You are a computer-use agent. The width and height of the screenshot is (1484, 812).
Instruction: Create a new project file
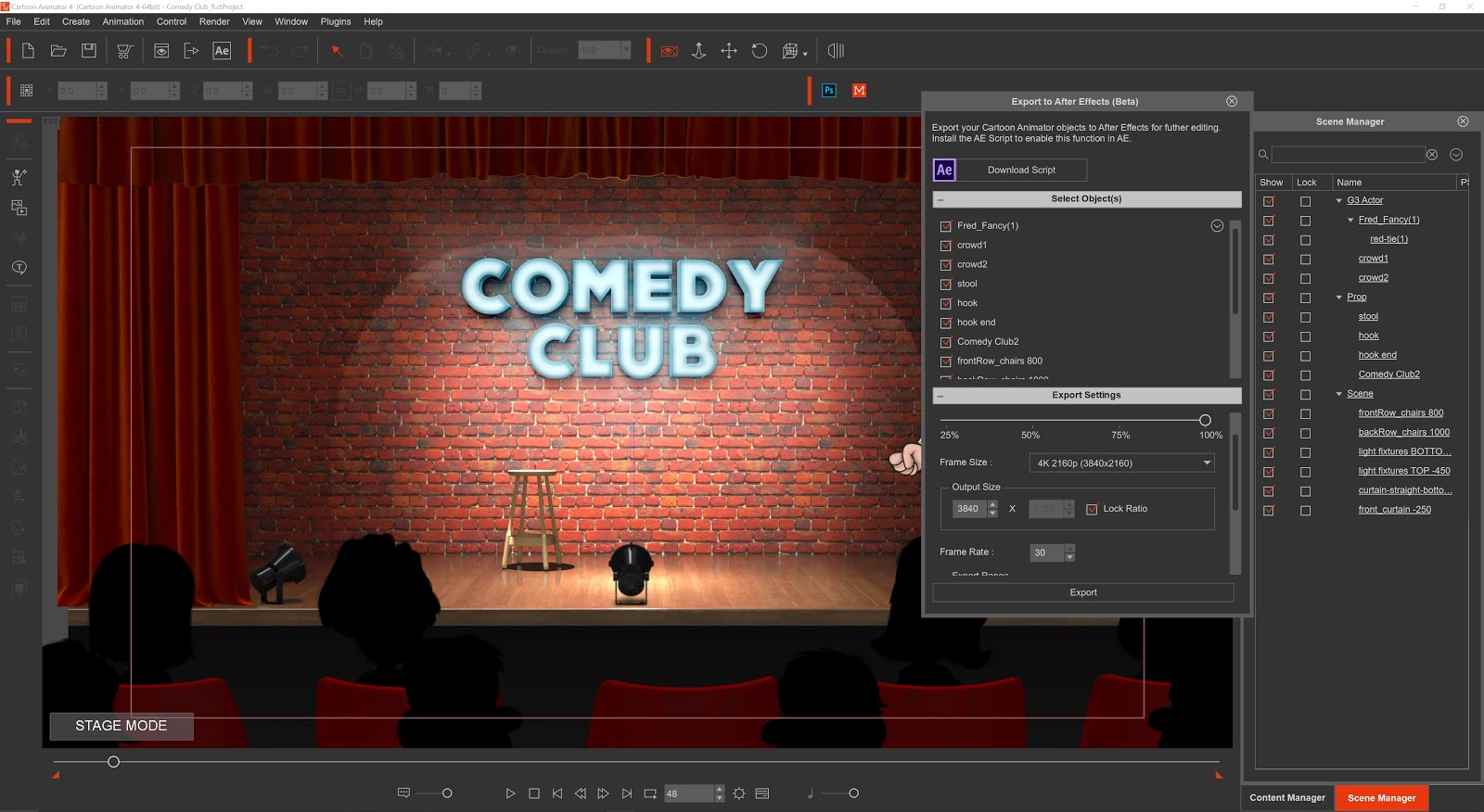pos(28,51)
